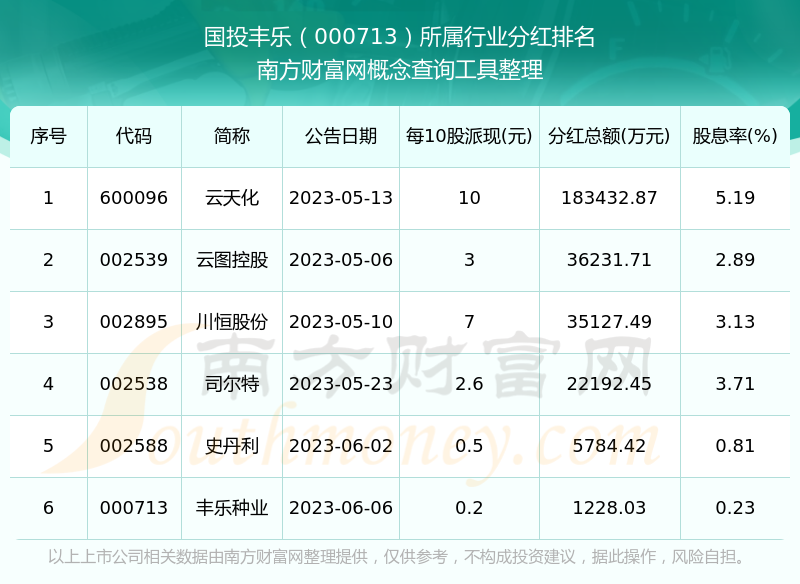Click date 2023-05-10
Screen dimensions: 800x584
[341, 322]
